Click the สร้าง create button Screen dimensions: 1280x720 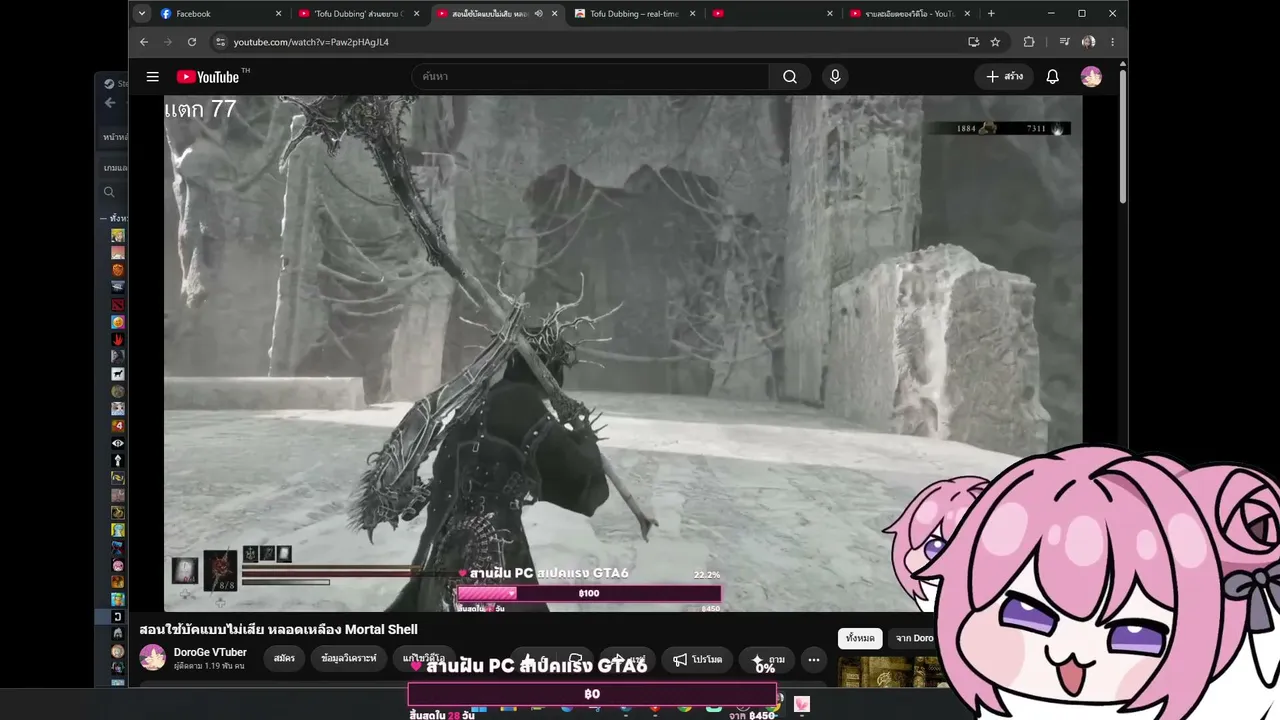point(1004,77)
